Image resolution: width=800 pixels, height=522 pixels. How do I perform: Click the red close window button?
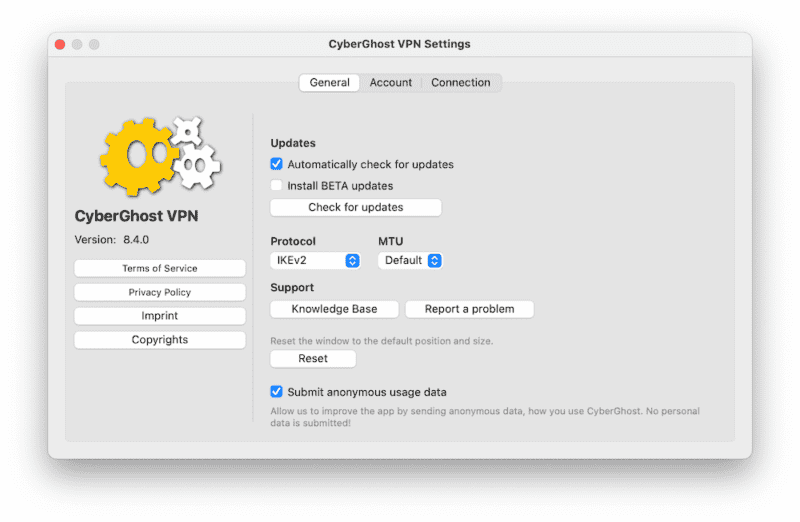pos(60,44)
